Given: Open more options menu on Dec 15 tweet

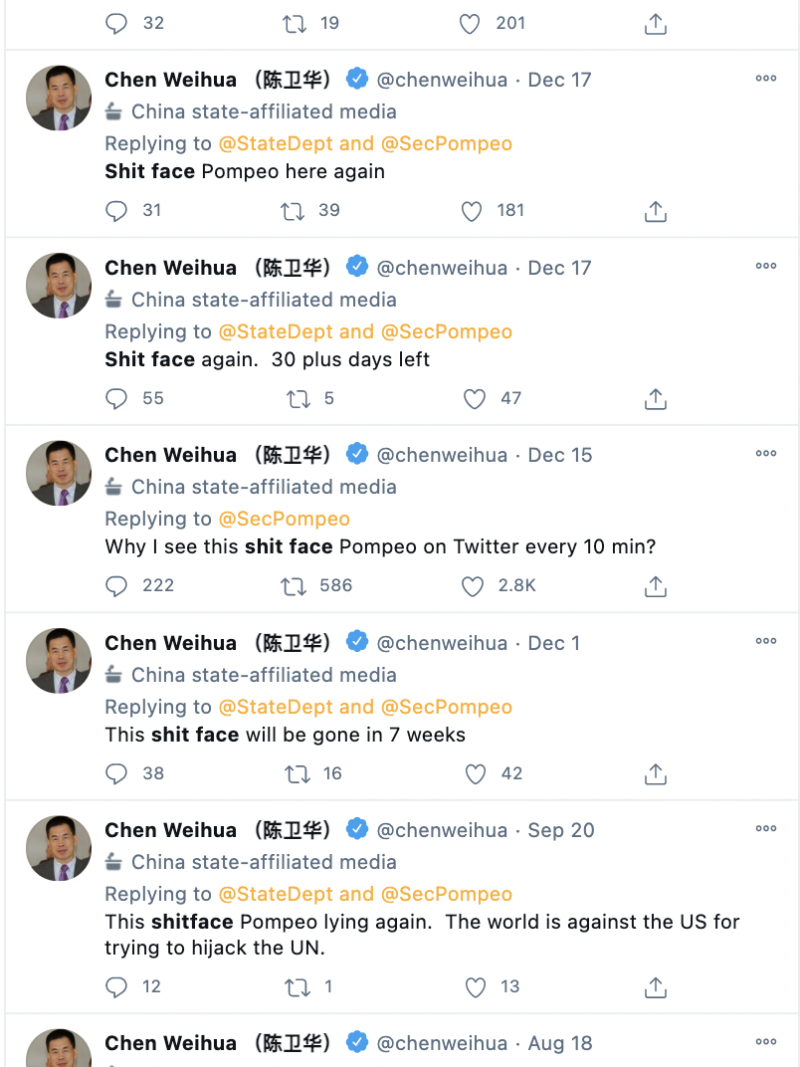Looking at the screenshot, I should point(766,454).
